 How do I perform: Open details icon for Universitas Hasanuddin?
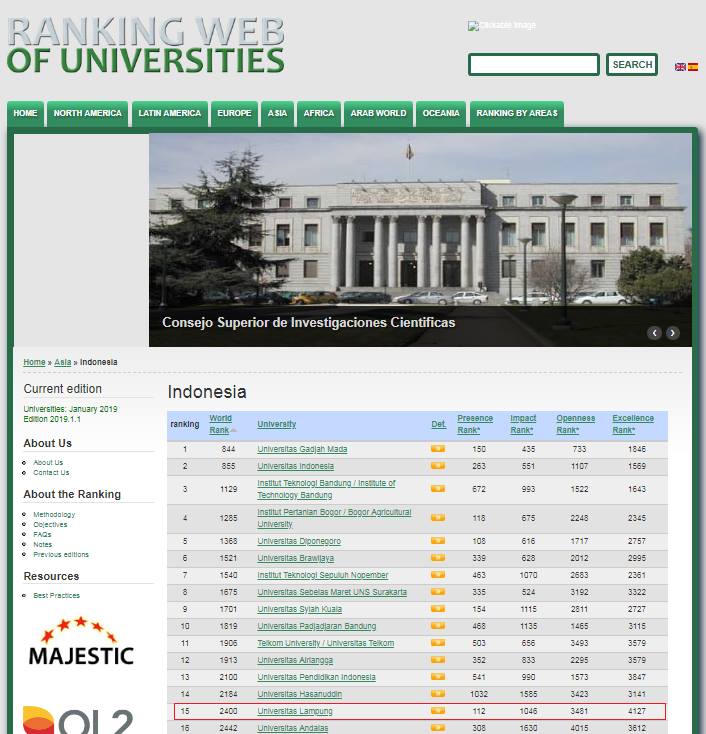tap(438, 694)
